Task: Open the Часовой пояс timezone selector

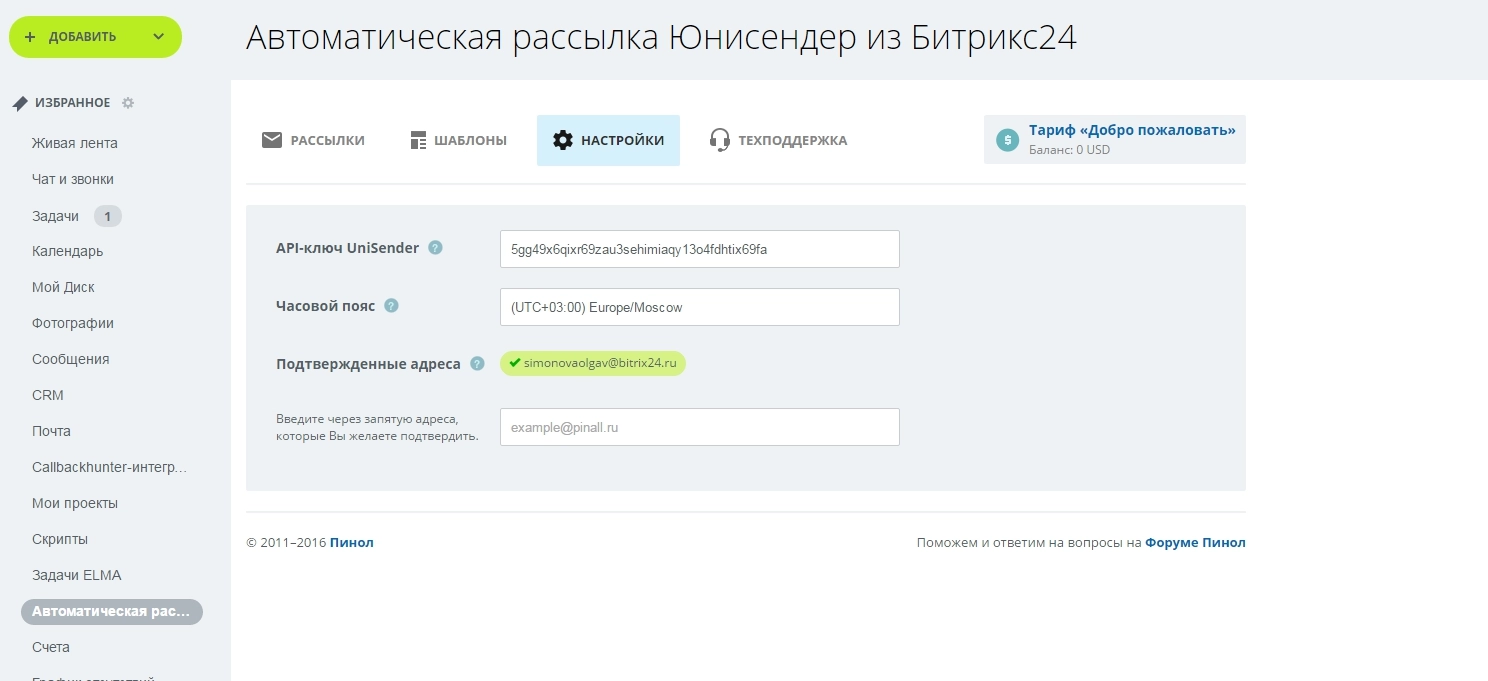Action: (x=699, y=307)
